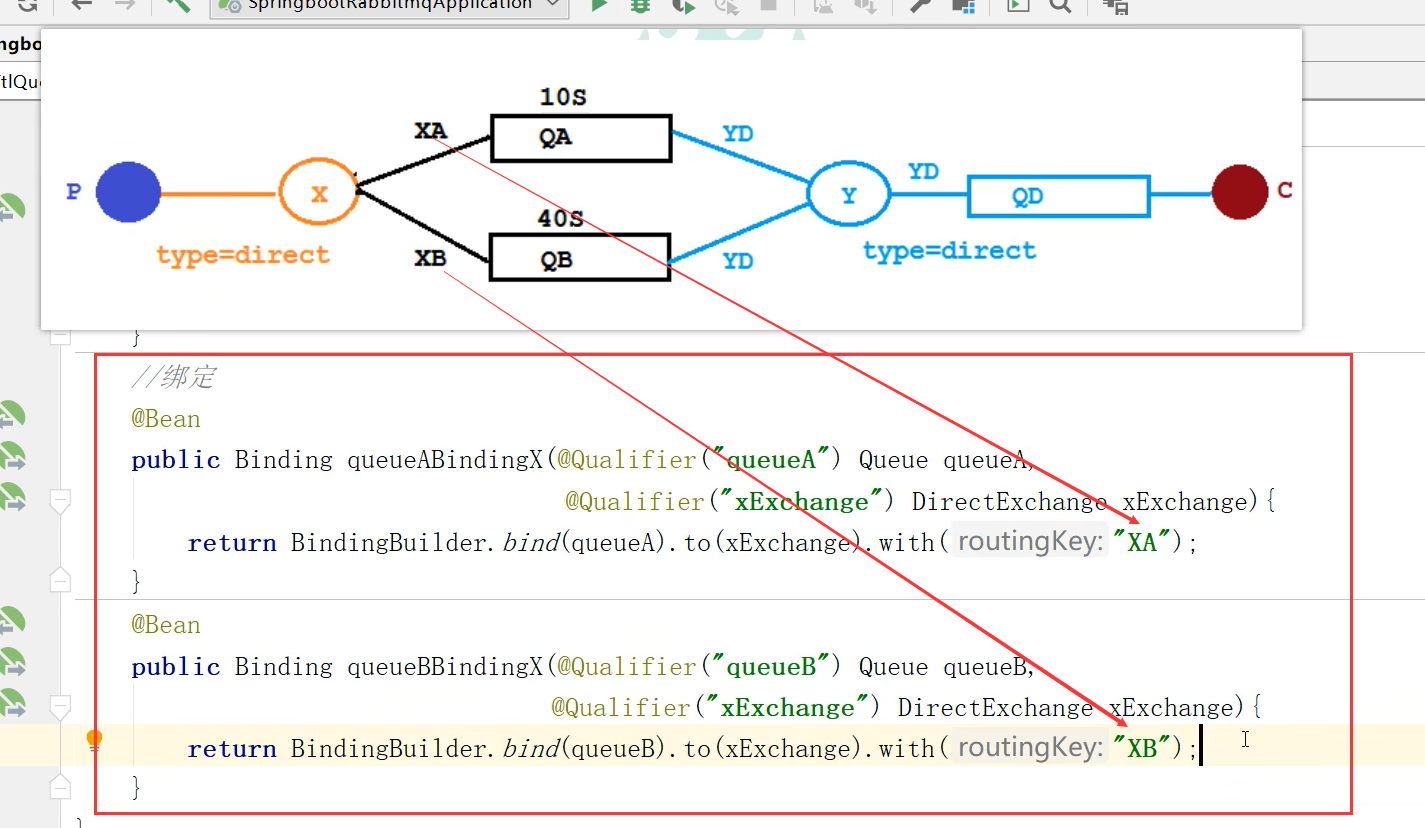1425x828 pixels.
Task: Collapse queueBBindingX method with fold marker
Action: (60, 708)
